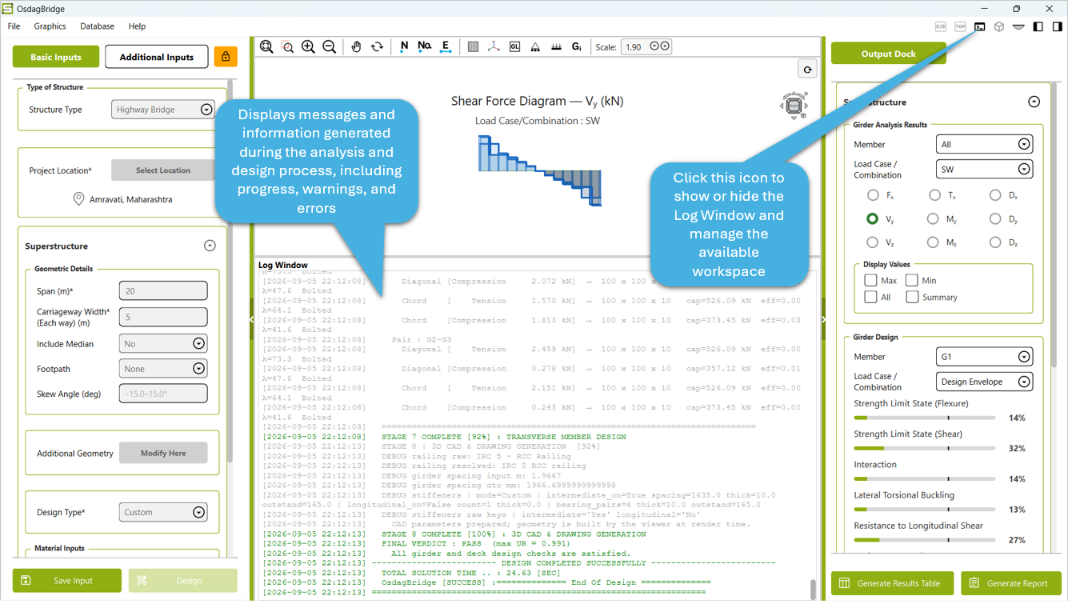The width and height of the screenshot is (1068, 601).
Task: Select the My radio button
Action: click(932, 219)
